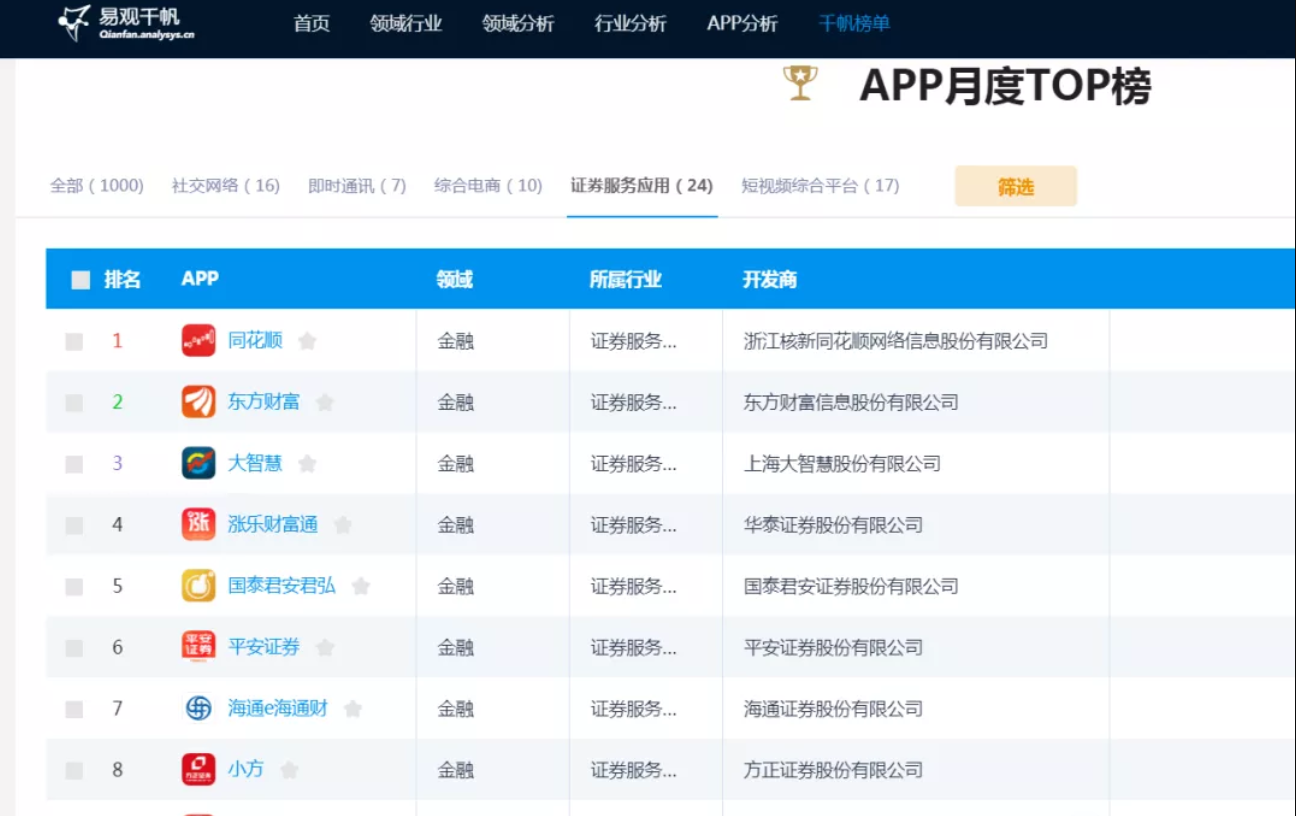
Task: Check the box for rank 8 小方
Action: point(74,770)
